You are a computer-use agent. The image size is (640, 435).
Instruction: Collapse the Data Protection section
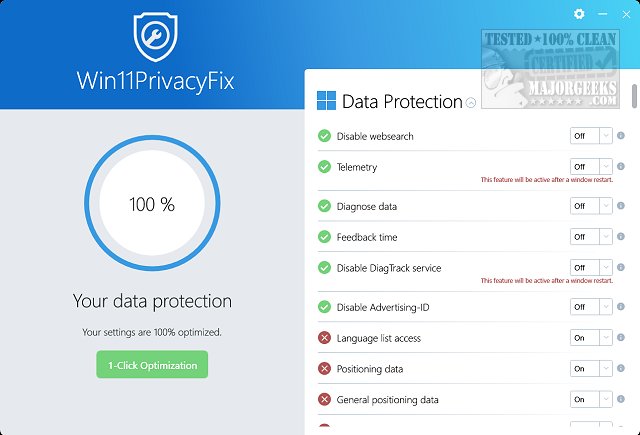pos(472,102)
